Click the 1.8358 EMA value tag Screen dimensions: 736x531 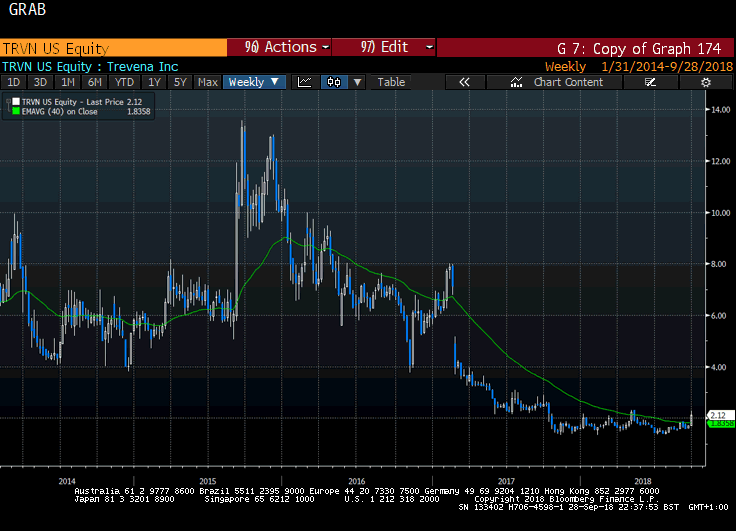[721, 423]
